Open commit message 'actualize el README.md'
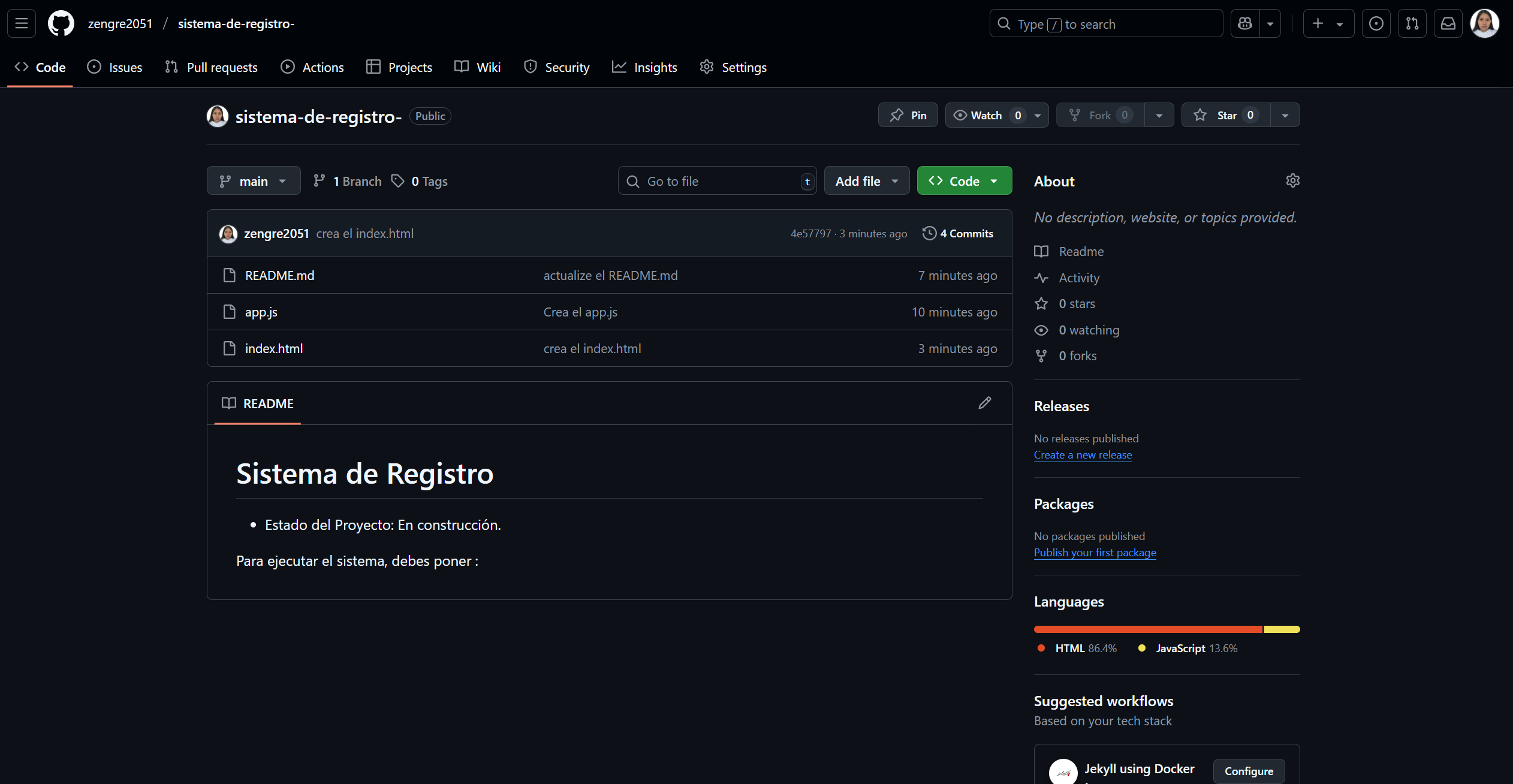 pyautogui.click(x=610, y=275)
